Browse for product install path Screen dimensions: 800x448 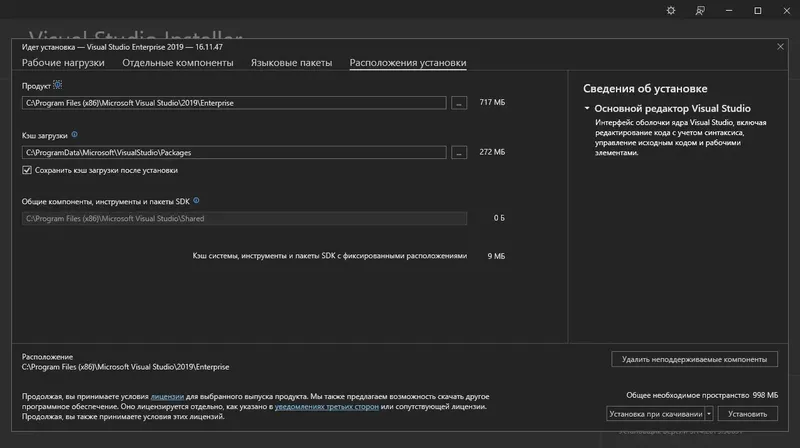tap(459, 103)
